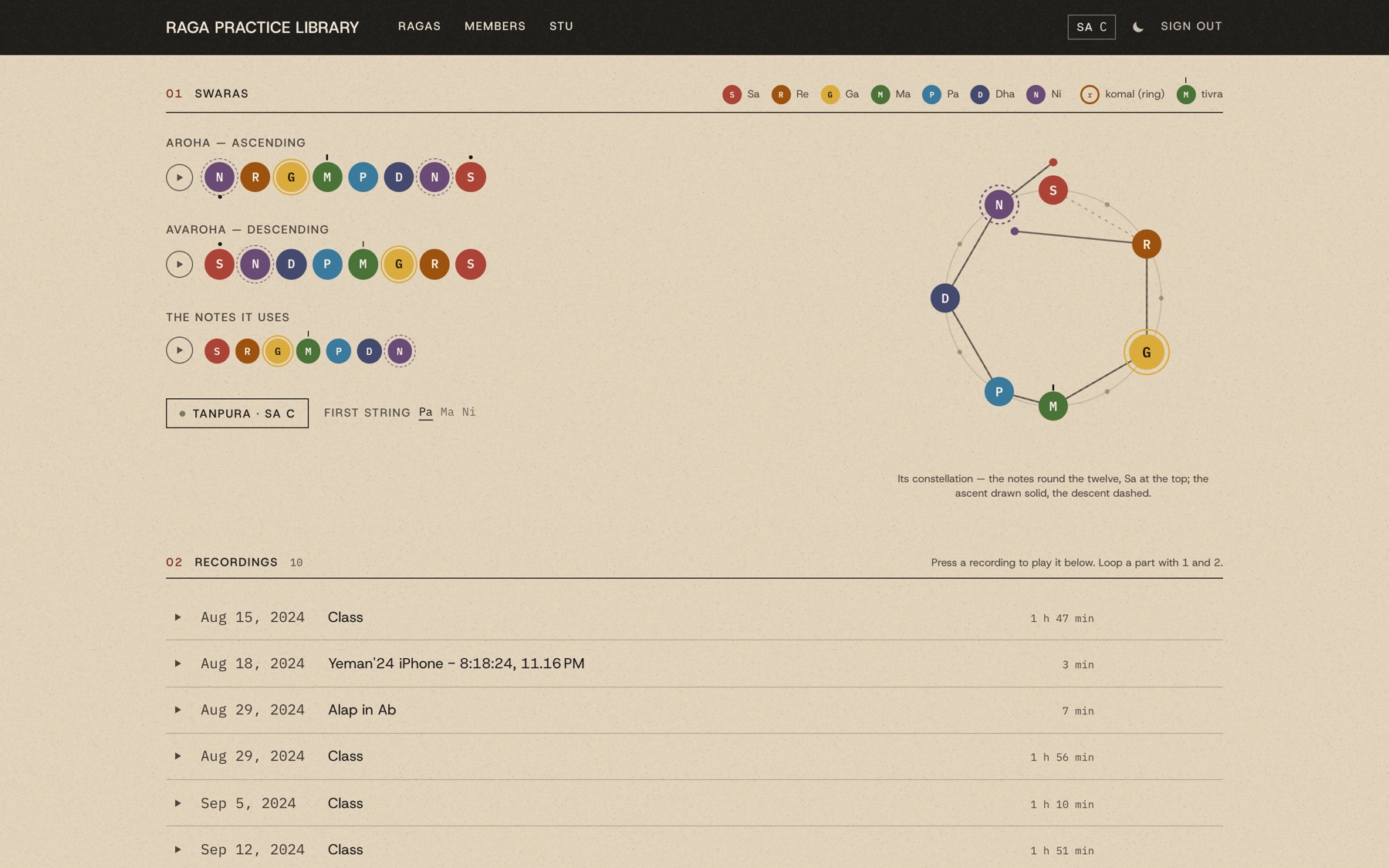Play the notes it uses row
This screenshot has height=868, width=1389.
(179, 351)
